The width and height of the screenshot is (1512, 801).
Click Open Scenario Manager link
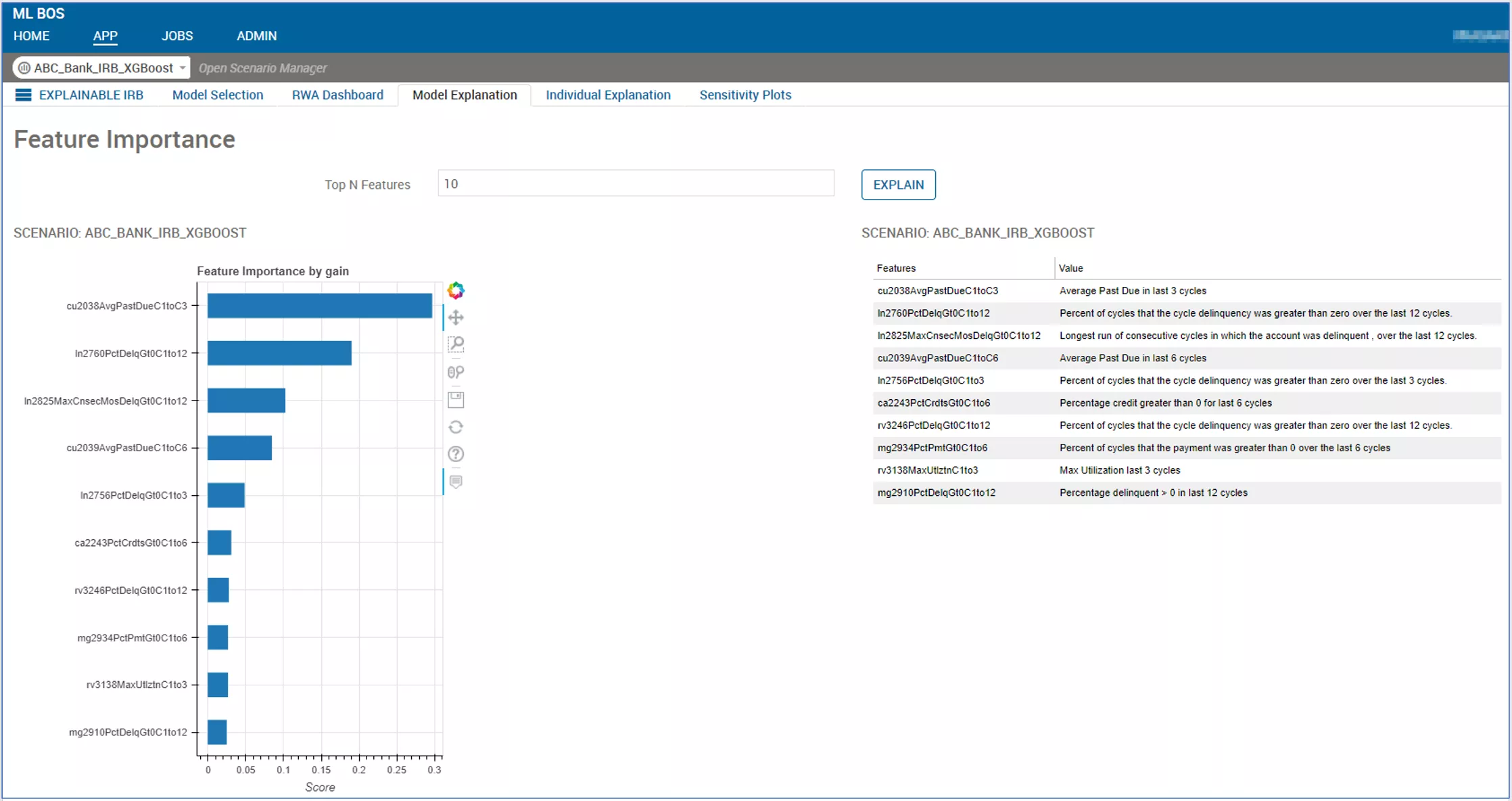click(x=262, y=68)
